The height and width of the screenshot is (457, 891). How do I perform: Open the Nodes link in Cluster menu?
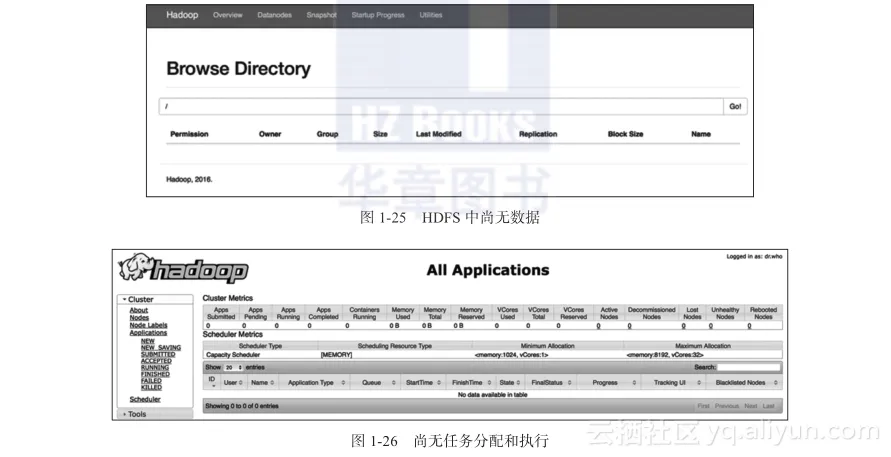coord(139,318)
